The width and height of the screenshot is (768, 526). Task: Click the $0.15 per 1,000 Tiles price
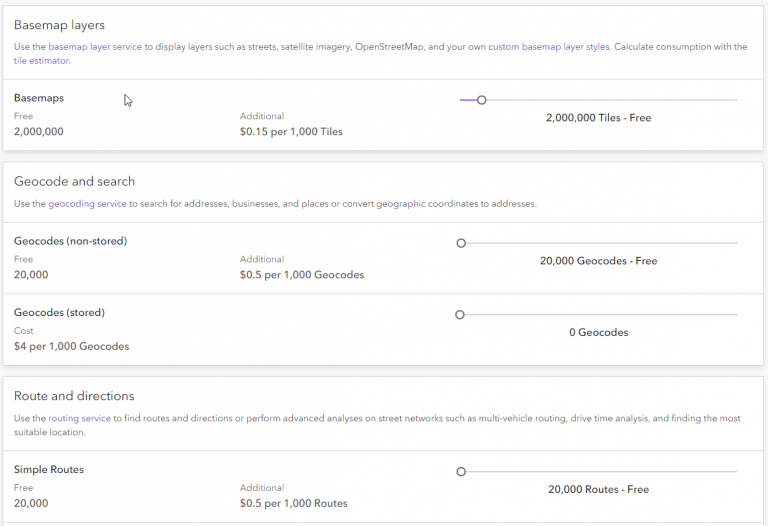tap(291, 132)
